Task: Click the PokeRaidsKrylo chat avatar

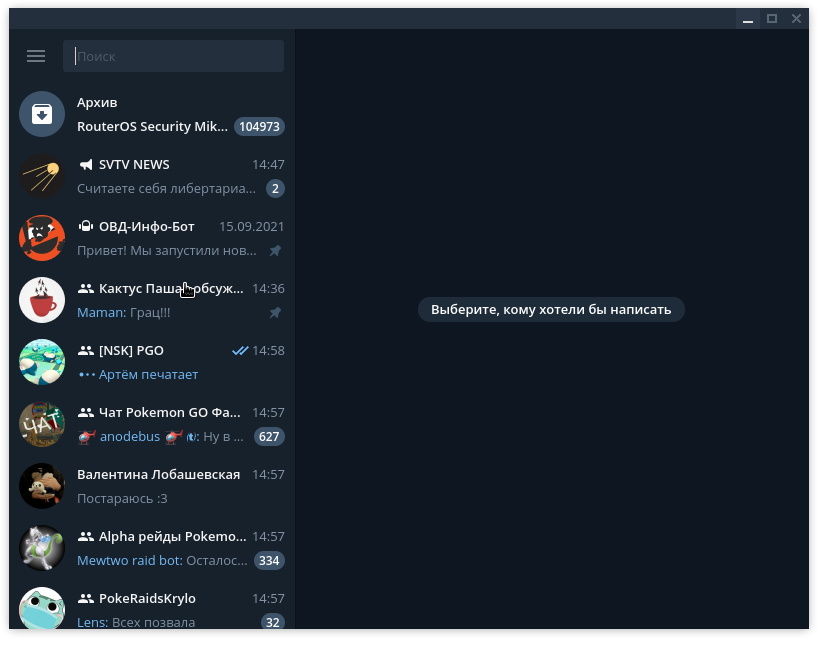Action: (42, 609)
